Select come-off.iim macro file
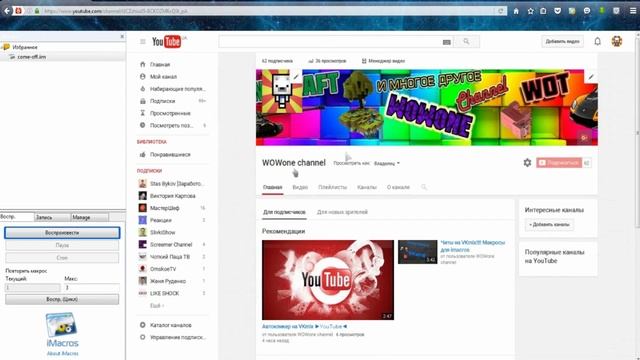Viewport: 640px width, 360px height. 31,57
